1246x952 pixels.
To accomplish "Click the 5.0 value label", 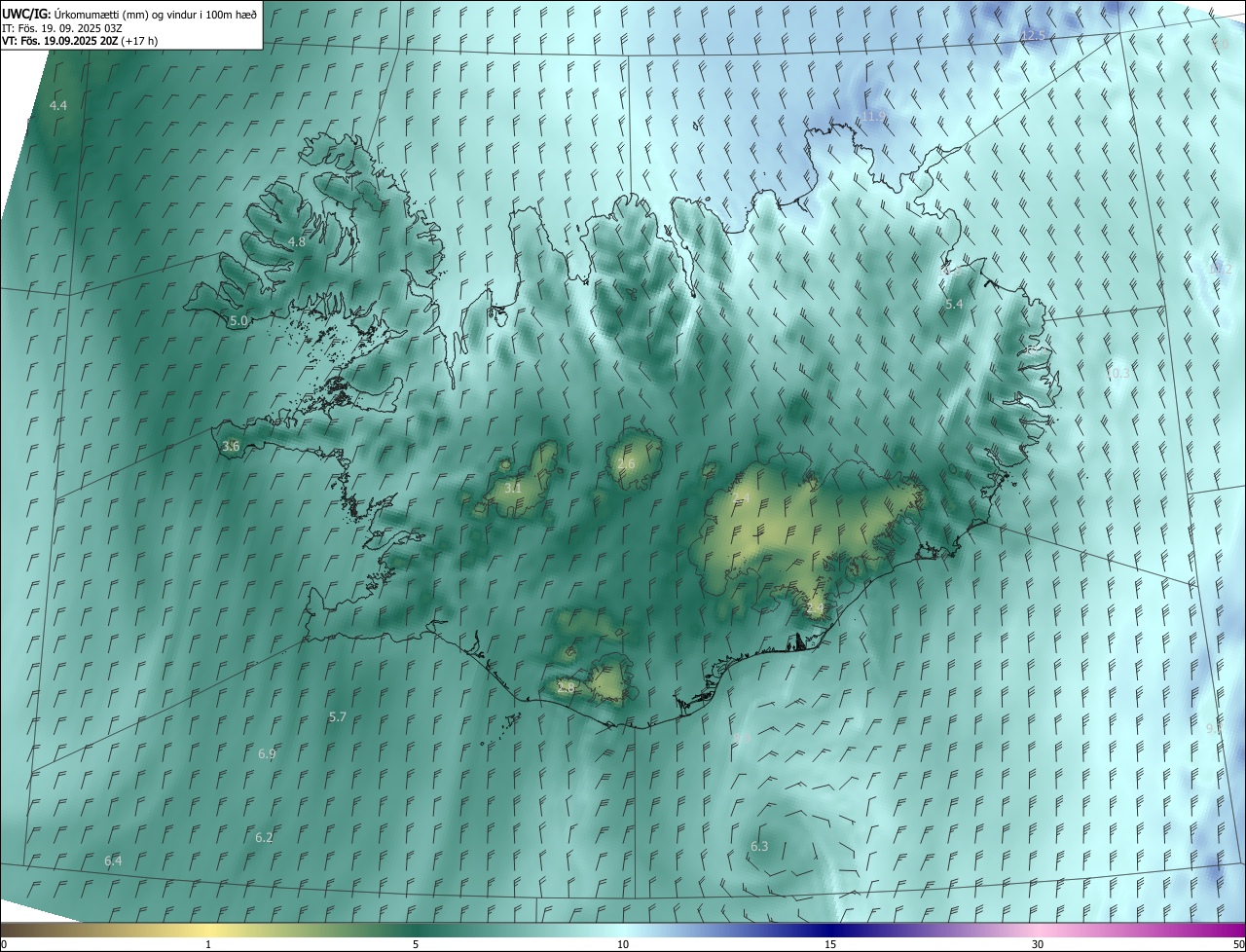I will click(239, 320).
